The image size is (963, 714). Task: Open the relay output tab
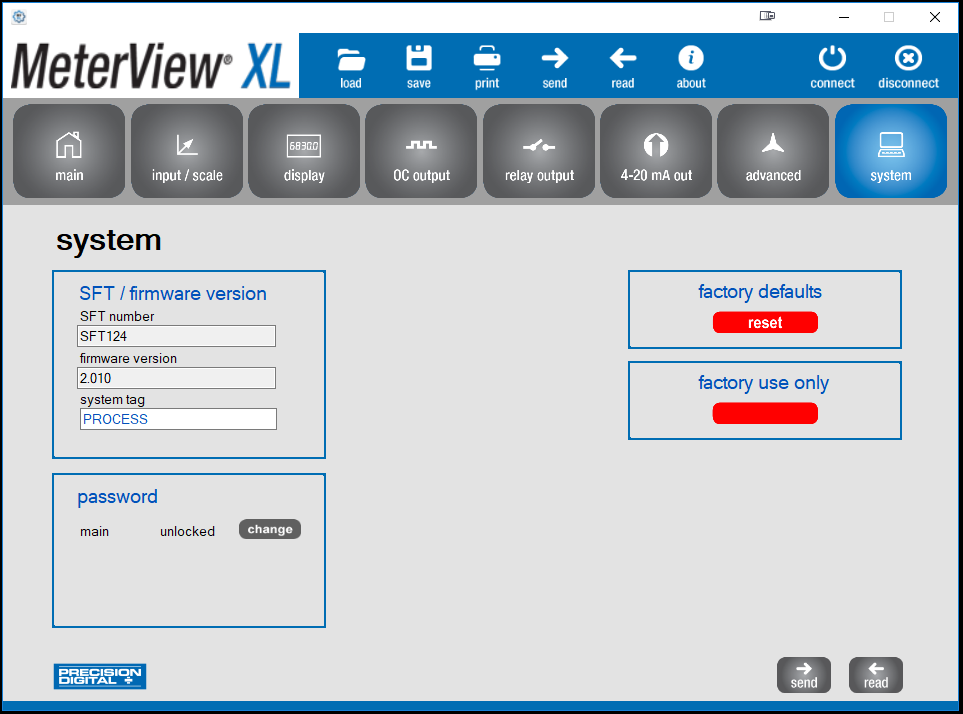539,151
